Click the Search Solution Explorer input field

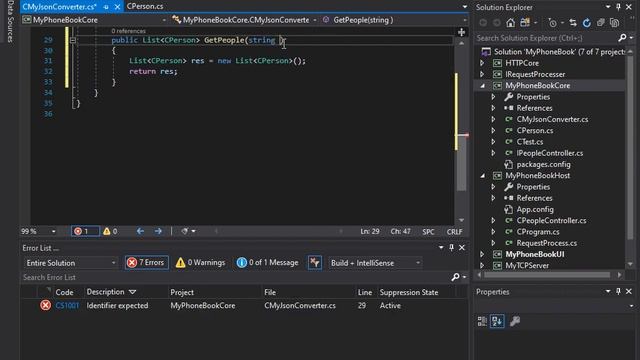(x=546, y=38)
